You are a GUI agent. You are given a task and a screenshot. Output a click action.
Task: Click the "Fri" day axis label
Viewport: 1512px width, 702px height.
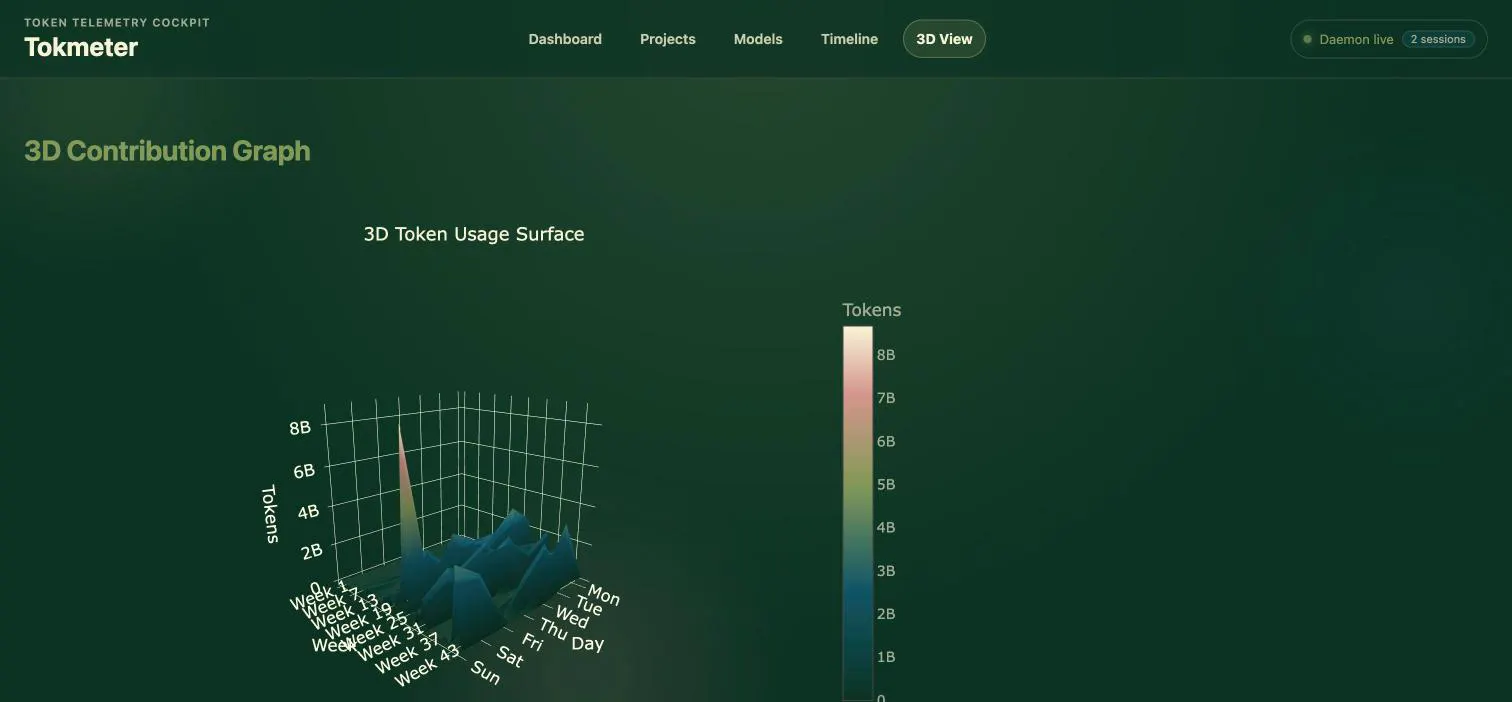tap(531, 643)
